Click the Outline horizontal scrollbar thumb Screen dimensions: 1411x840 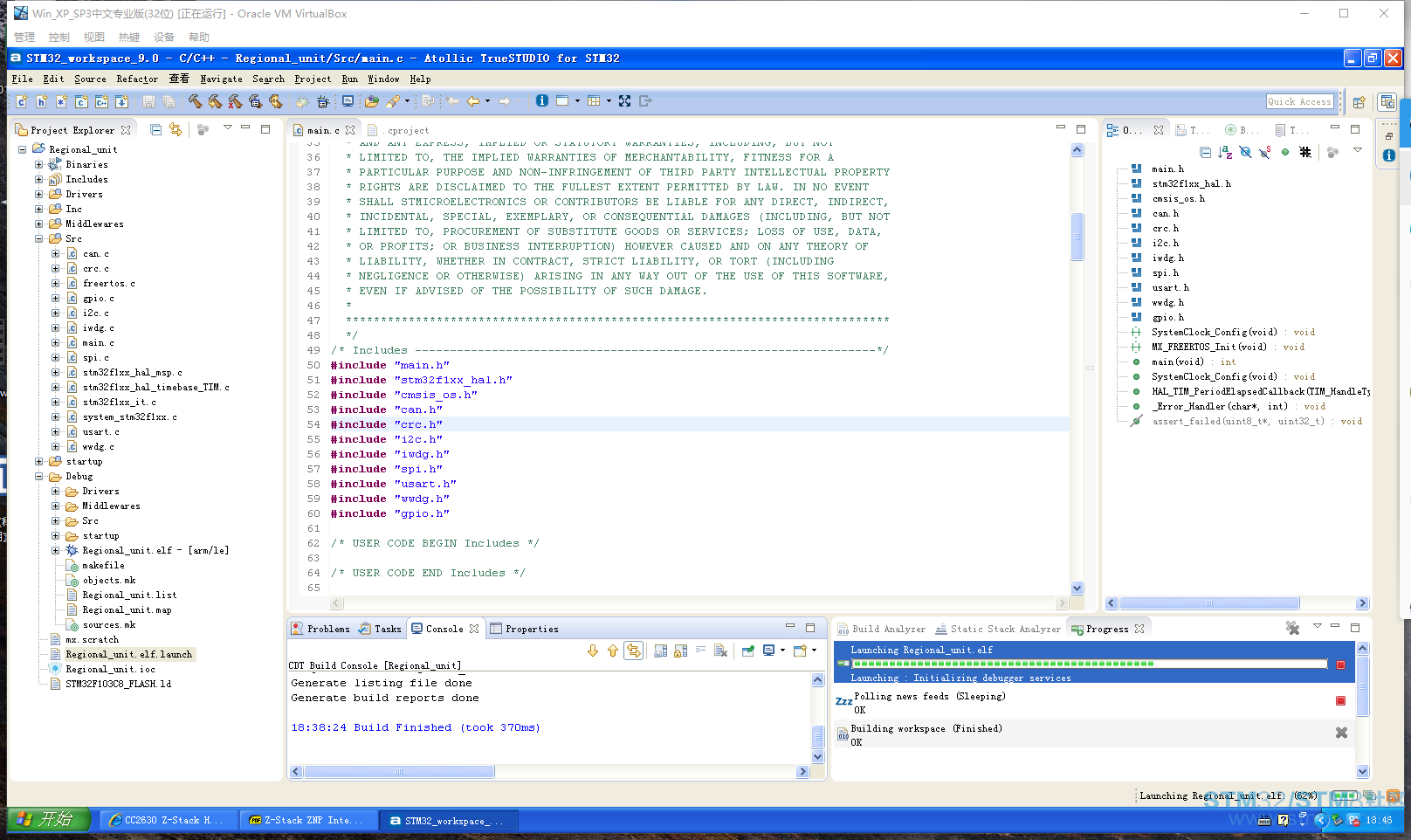point(1210,603)
